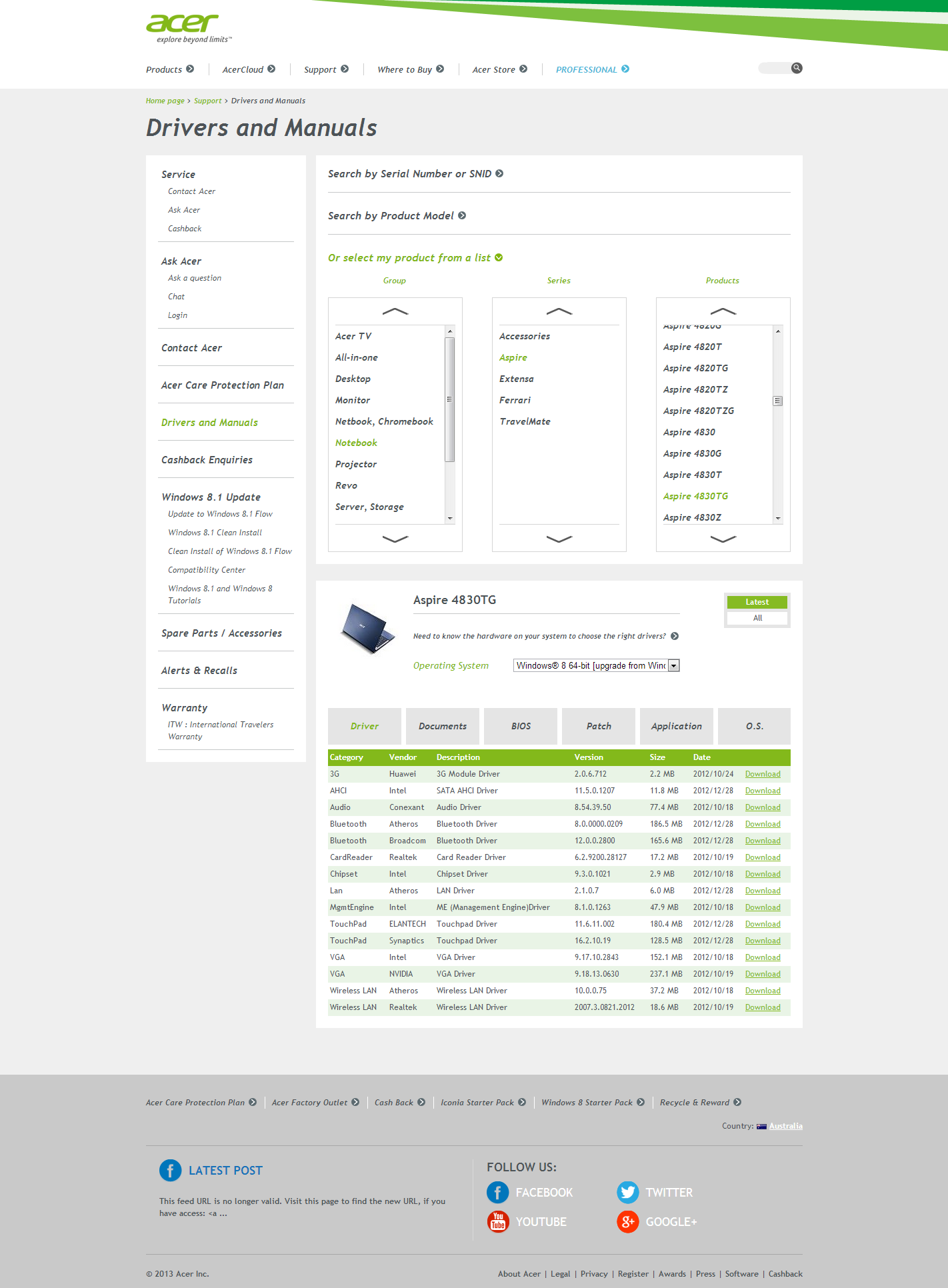
Task: Select the All drivers filter
Action: tap(757, 618)
